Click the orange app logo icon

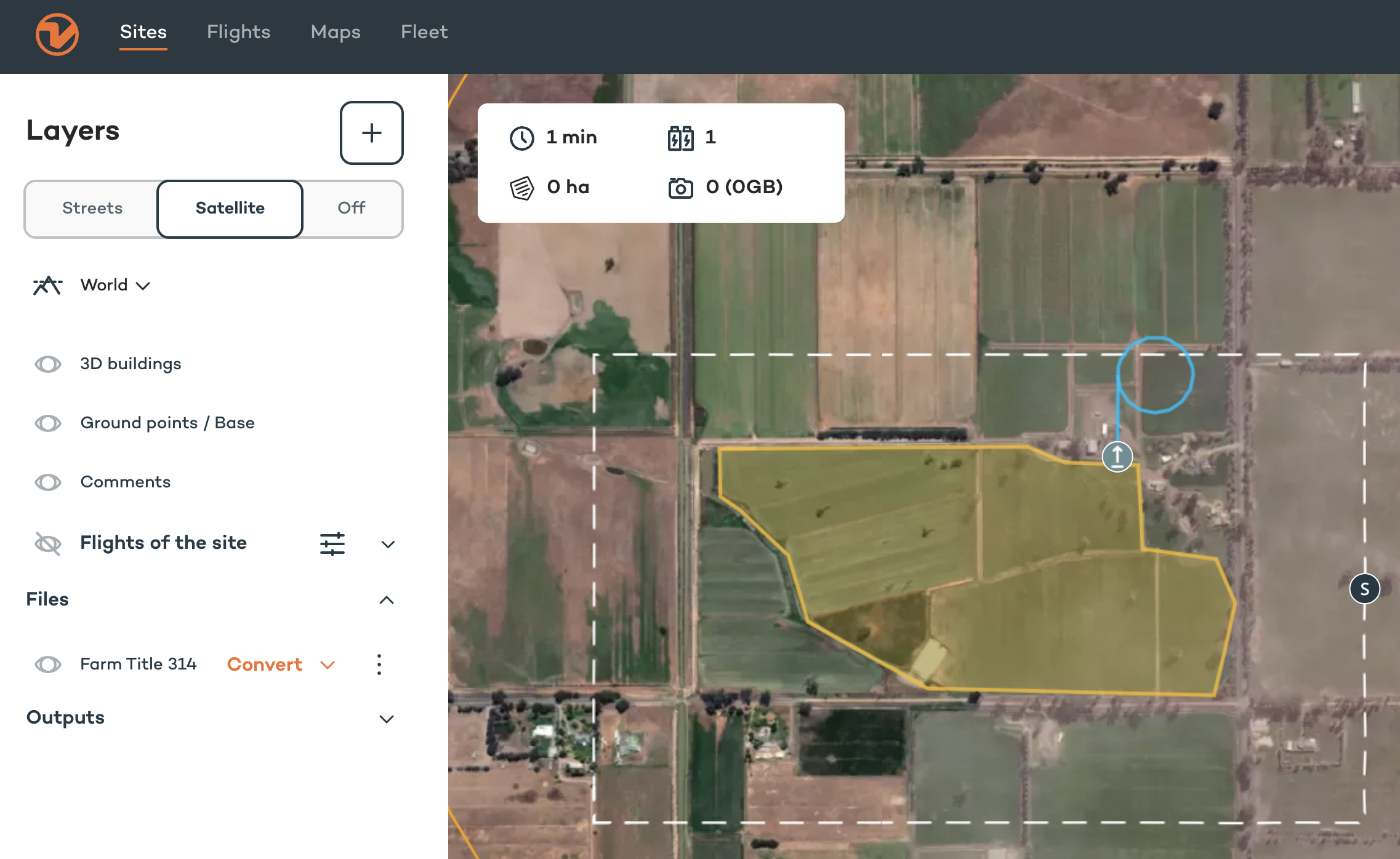tap(57, 34)
